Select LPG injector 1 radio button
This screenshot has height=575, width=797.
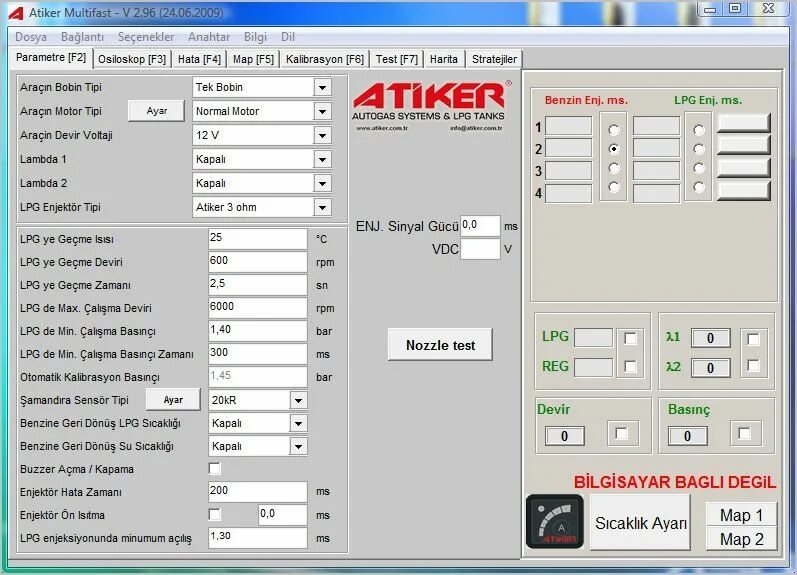[x=699, y=130]
